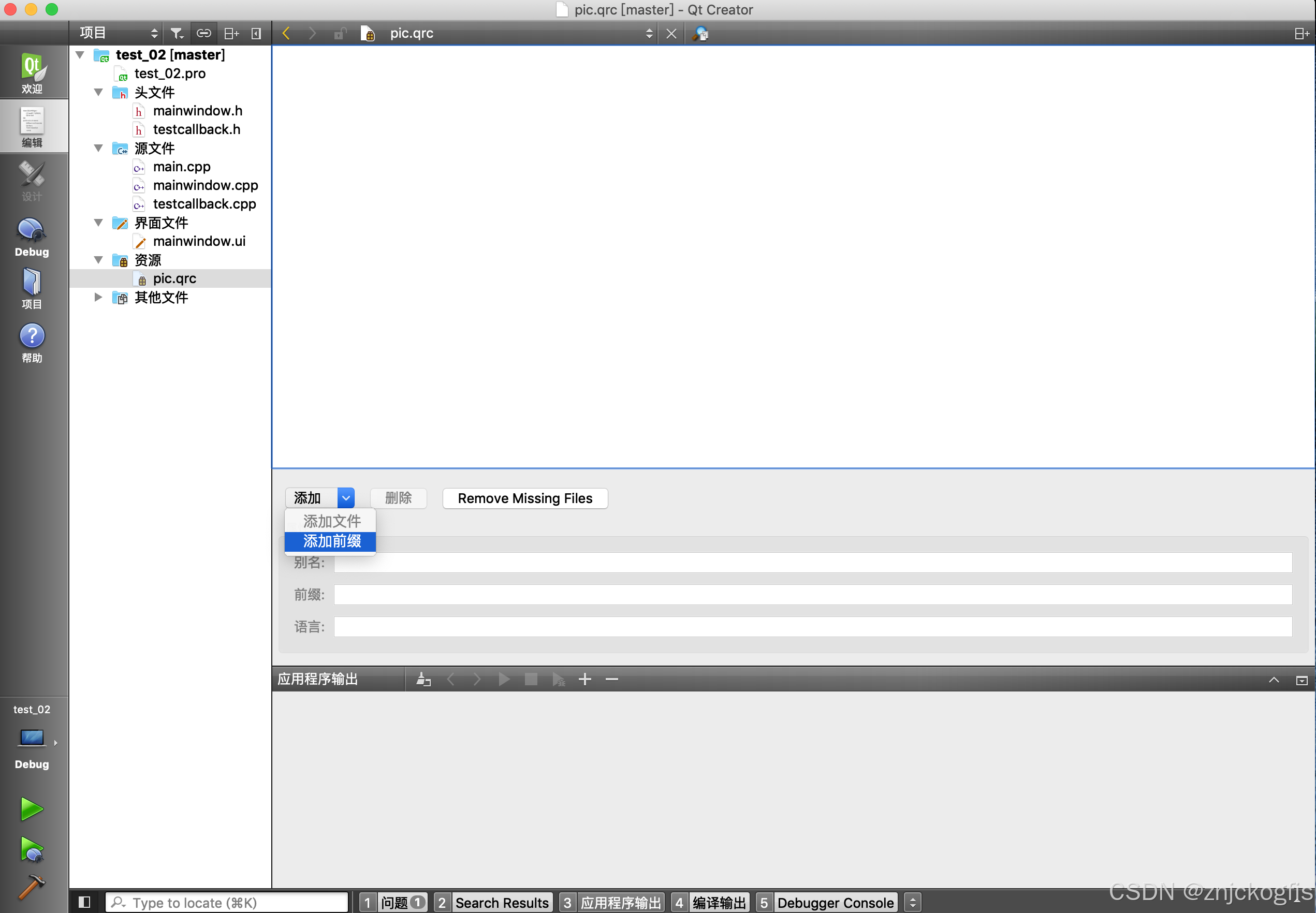1316x913 pixels.
Task: Open mainwindow.cpp in project tree
Action: 205,185
